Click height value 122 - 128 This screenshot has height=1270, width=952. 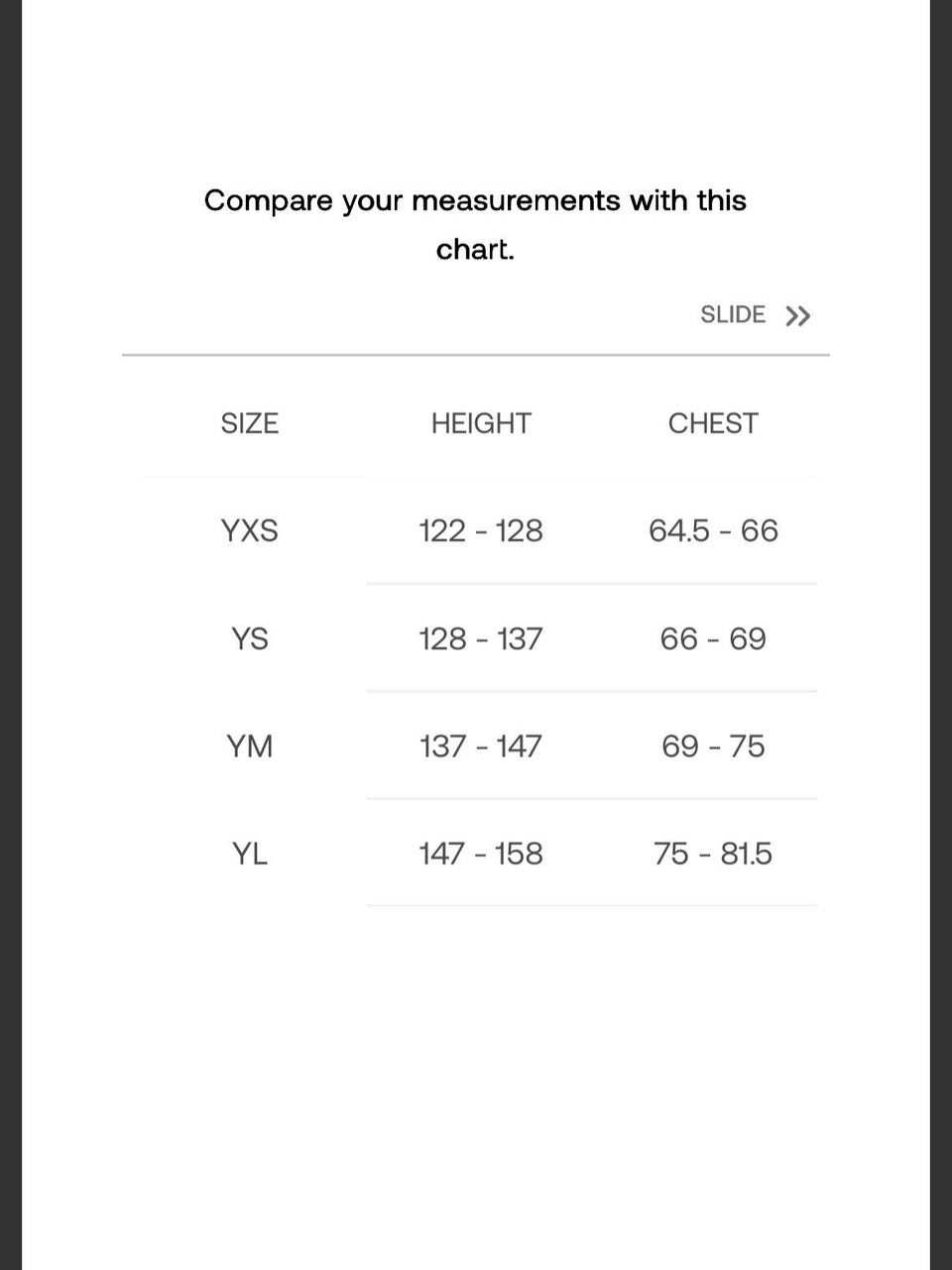click(481, 531)
